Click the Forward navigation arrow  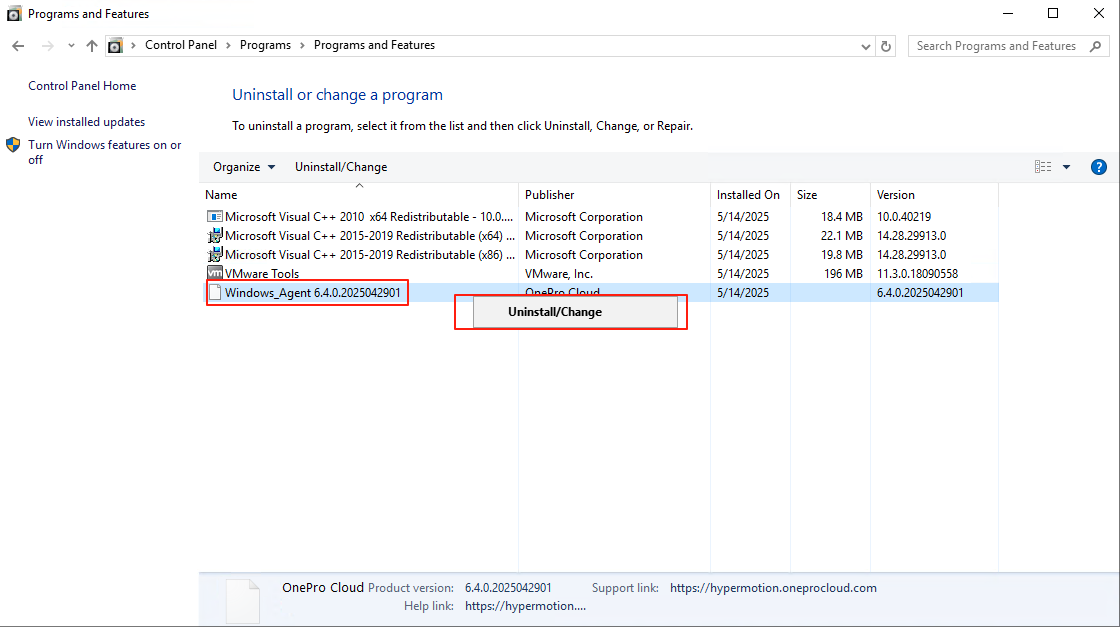click(x=47, y=46)
